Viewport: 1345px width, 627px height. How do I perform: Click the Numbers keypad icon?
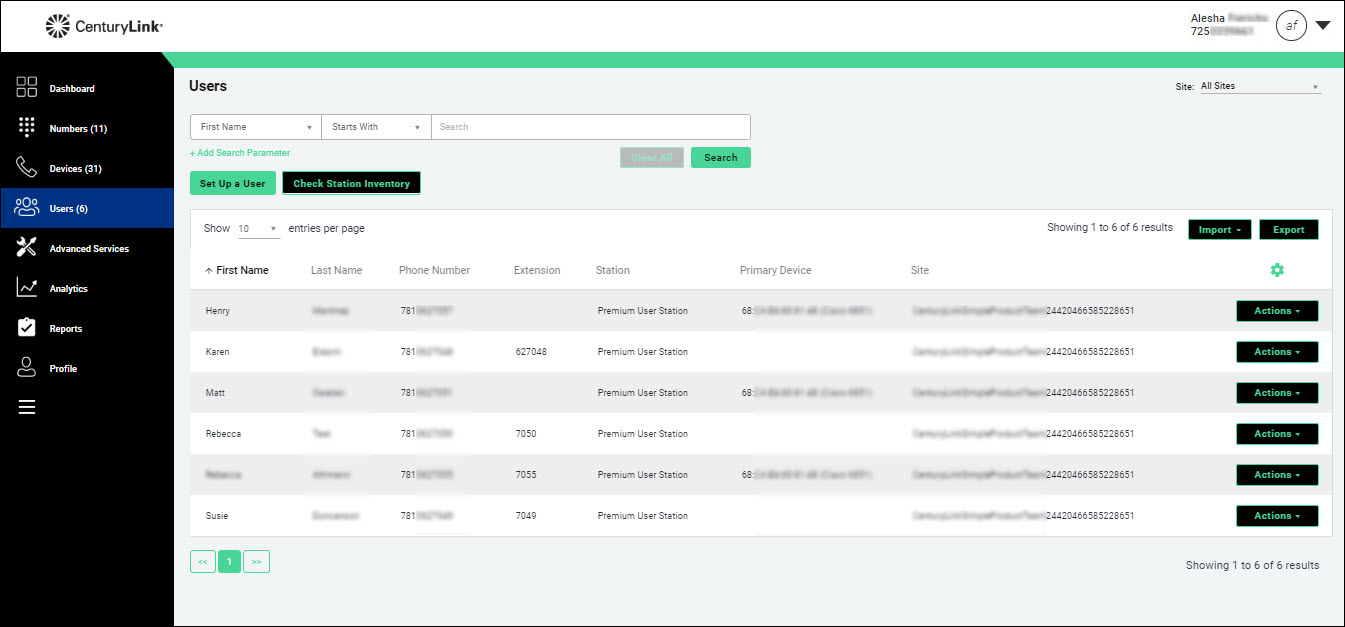coord(27,128)
